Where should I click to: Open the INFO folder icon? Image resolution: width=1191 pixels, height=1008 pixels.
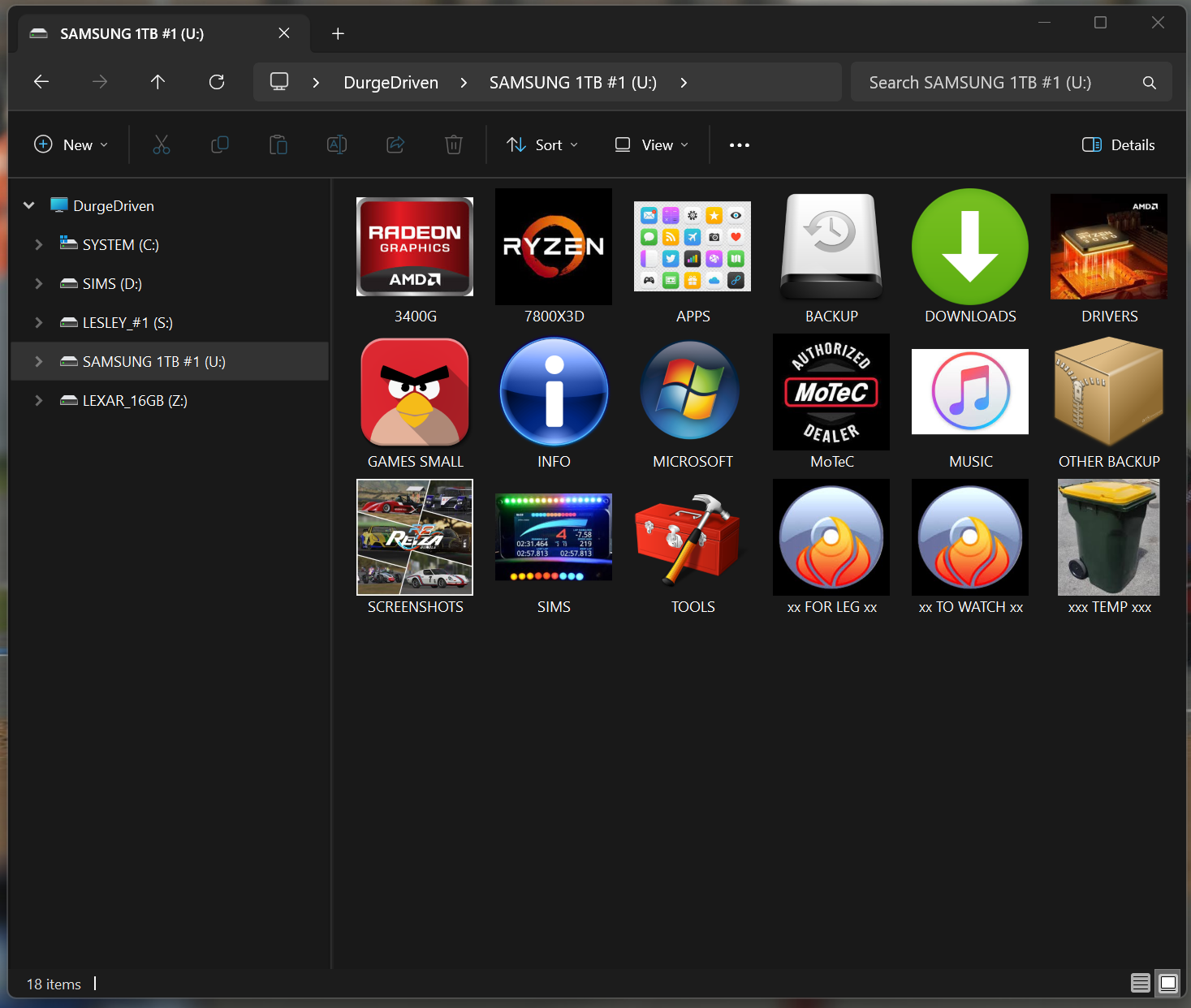(x=554, y=392)
